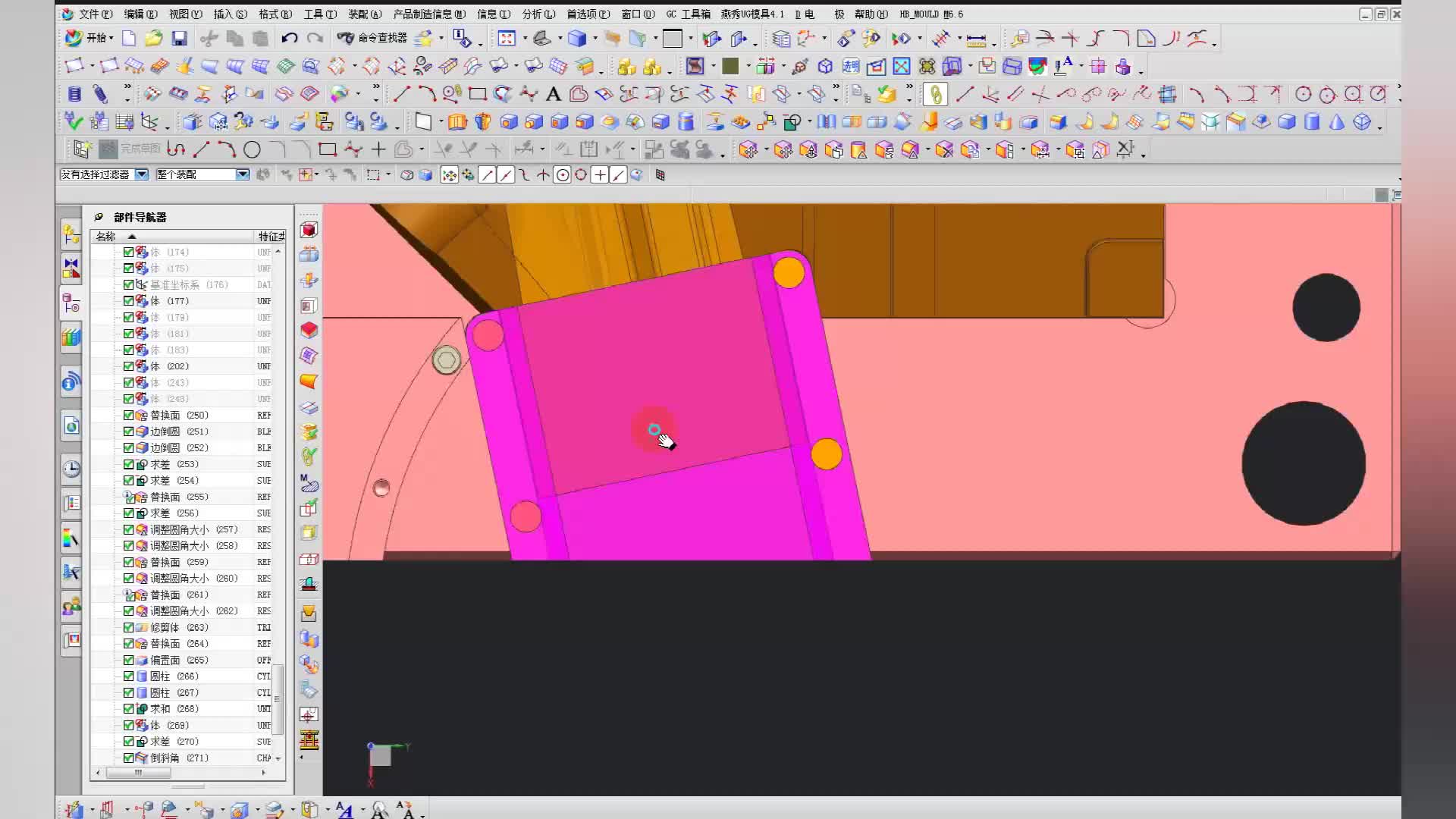1456x819 pixels.
Task: Uncheck the 求和 (268) feature checkbox
Action: (128, 709)
